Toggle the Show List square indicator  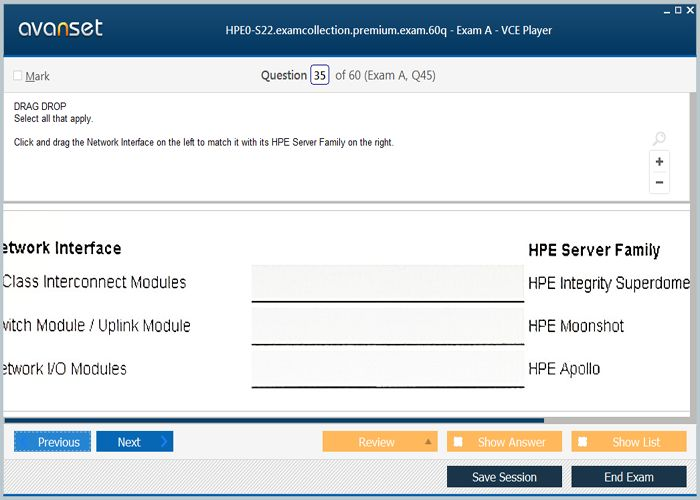pos(582,442)
